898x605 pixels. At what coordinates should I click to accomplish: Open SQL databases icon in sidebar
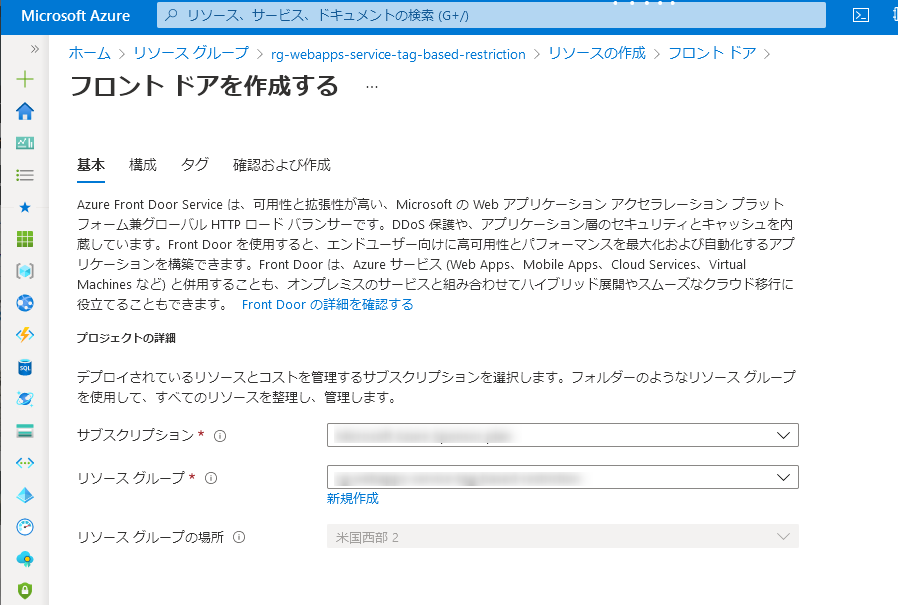[x=25, y=367]
